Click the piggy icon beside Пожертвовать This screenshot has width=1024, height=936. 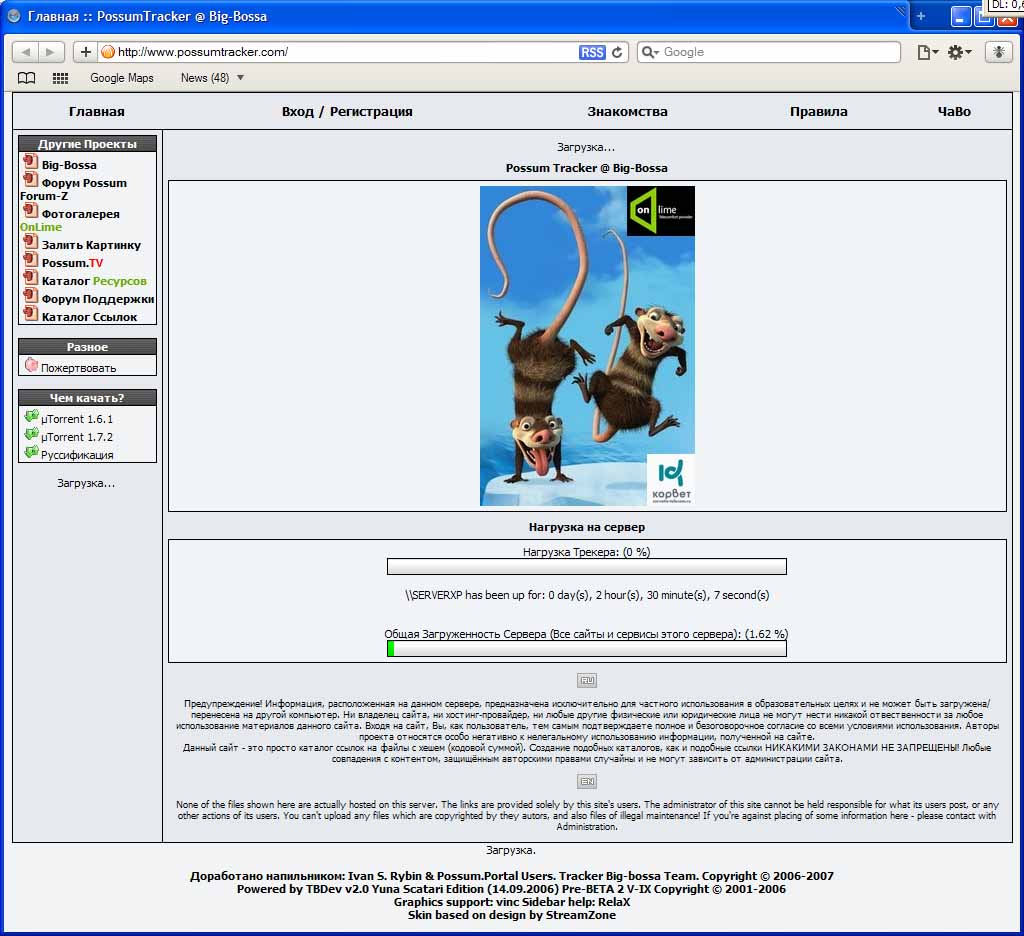click(x=31, y=365)
